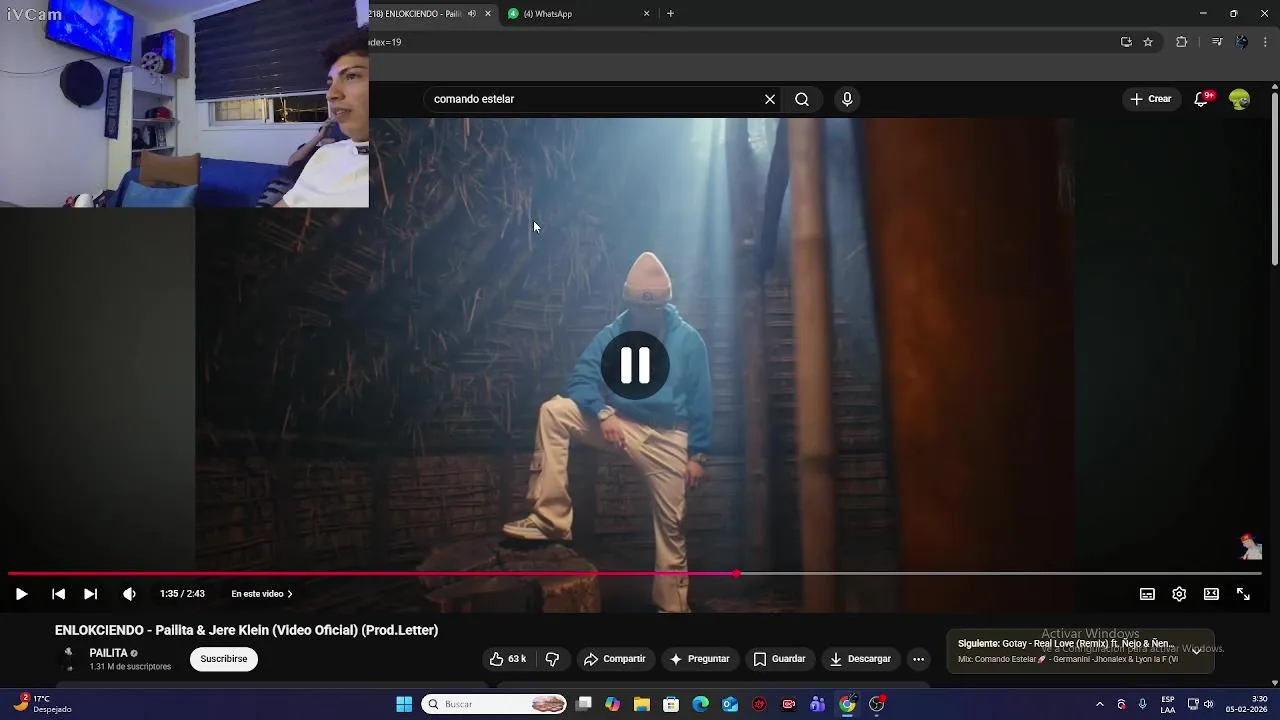Click the Preguntar button
Image resolution: width=1280 pixels, height=720 pixels.
point(700,659)
